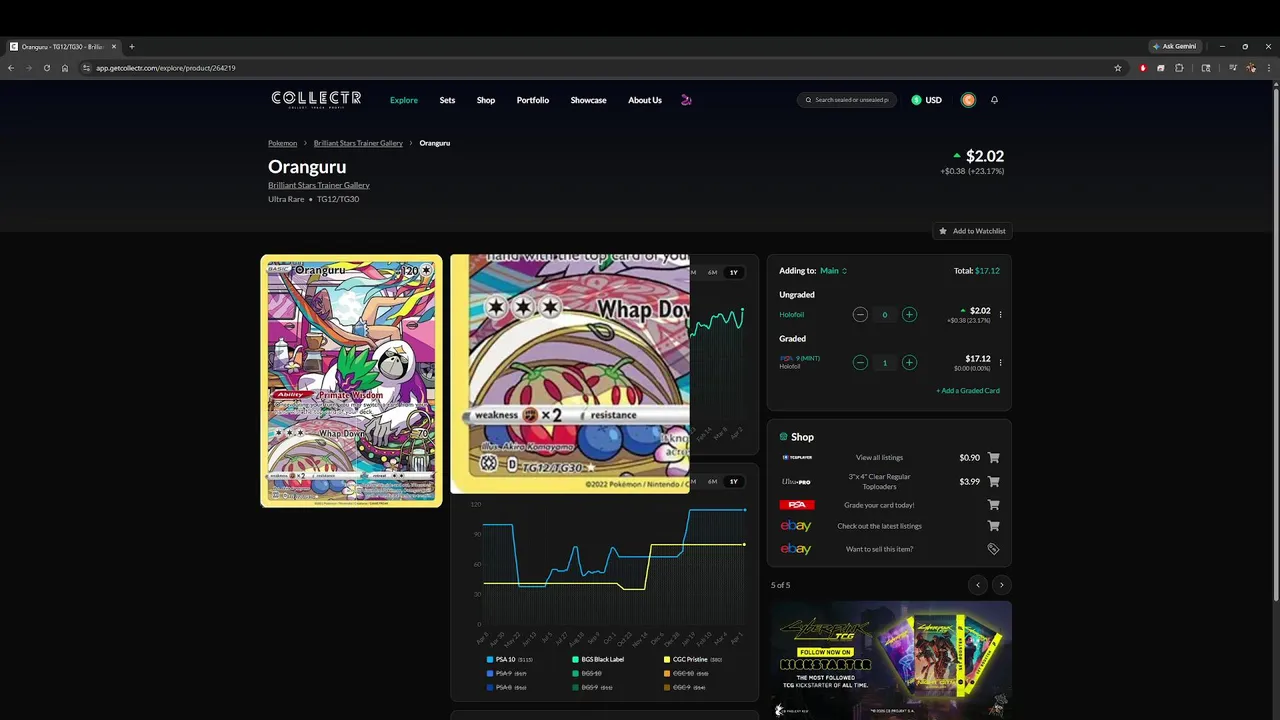Click View all listings on TCGplayer
Viewport: 1280px width, 720px height.
[880, 458]
